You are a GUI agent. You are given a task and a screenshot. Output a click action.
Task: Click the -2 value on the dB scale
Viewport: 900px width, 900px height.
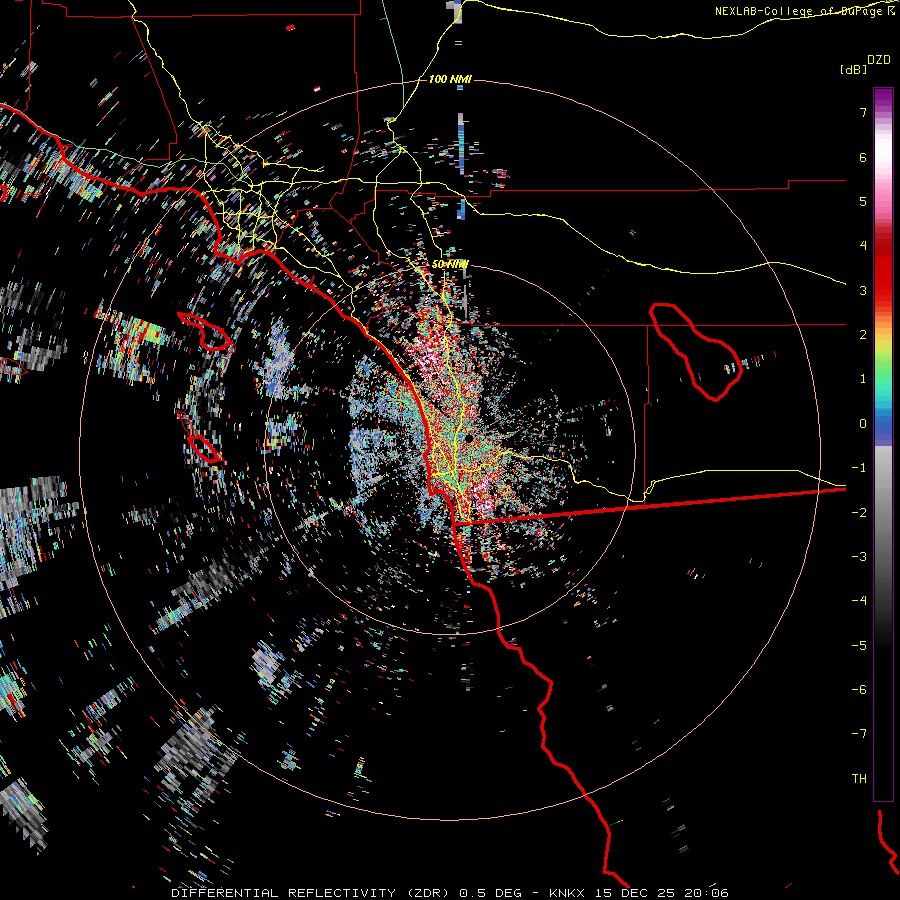coord(859,513)
